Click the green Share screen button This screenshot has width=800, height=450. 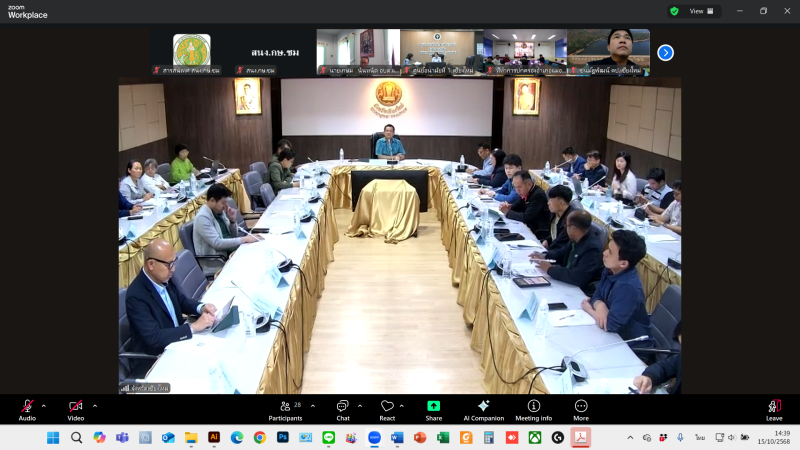tap(434, 410)
